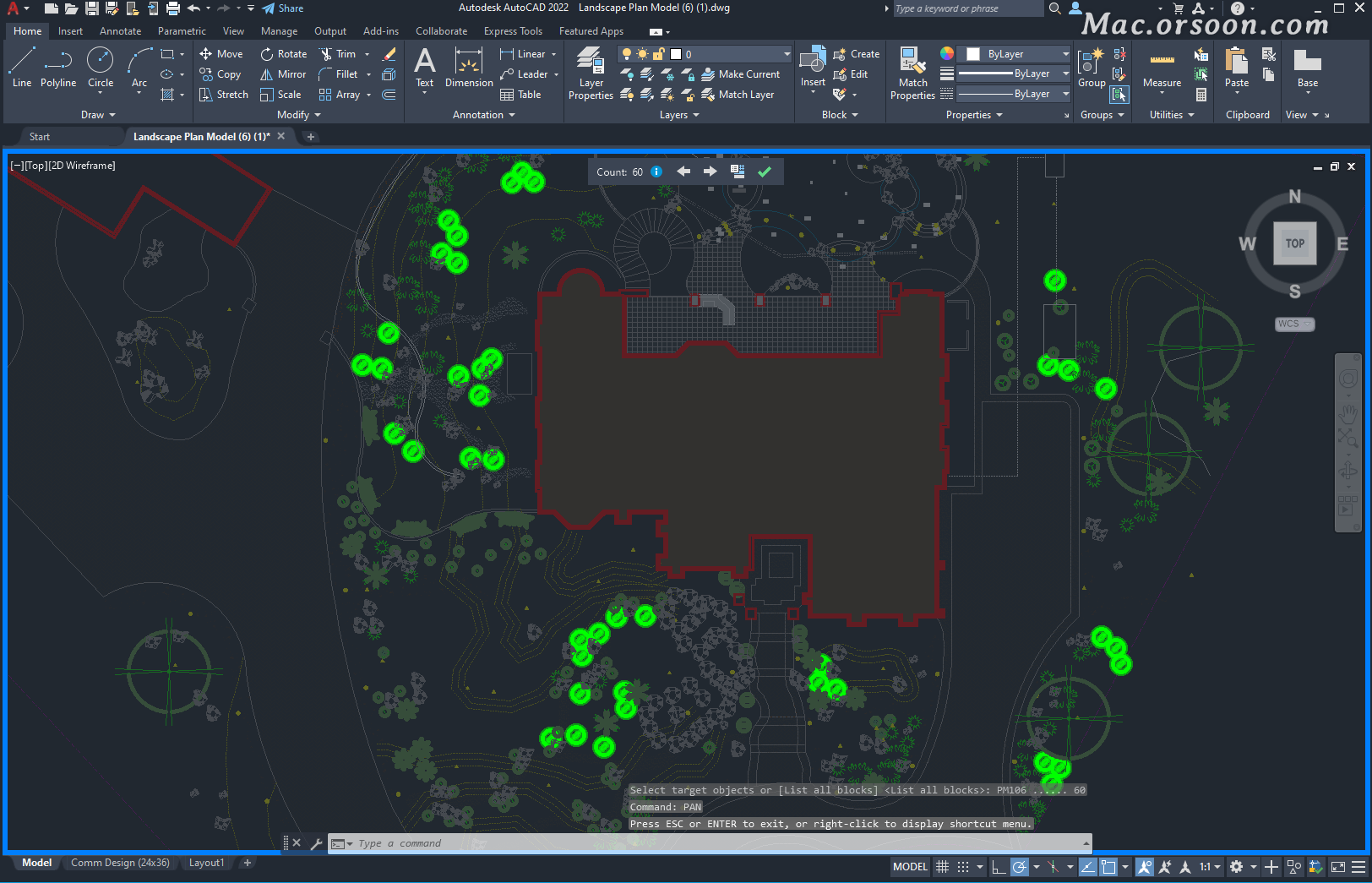The width and height of the screenshot is (1372, 883).
Task: Switch to the Annotate ribbon tab
Action: click(x=120, y=31)
